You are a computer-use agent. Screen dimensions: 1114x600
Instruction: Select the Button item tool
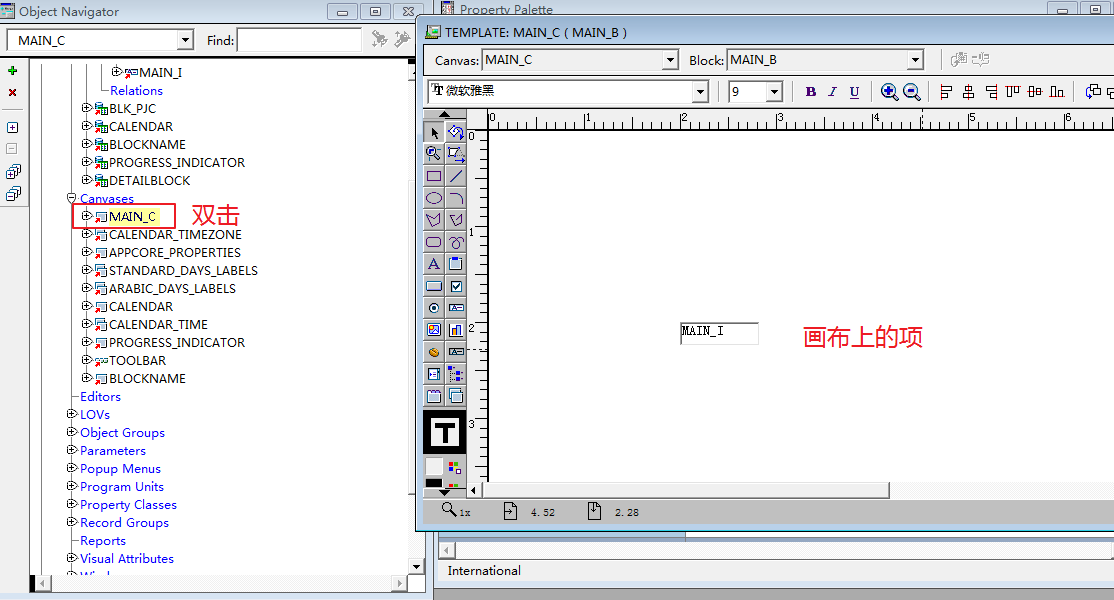434,286
